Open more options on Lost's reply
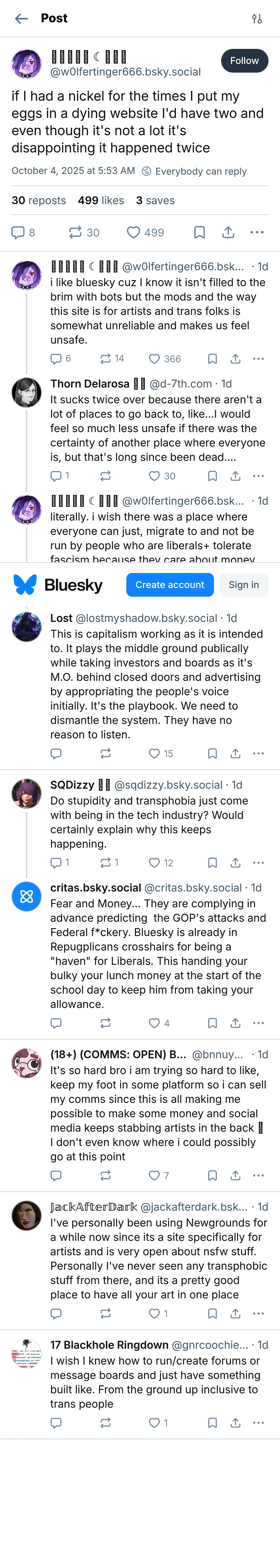Image resolution: width=280 pixels, height=1568 pixels. coord(258,754)
